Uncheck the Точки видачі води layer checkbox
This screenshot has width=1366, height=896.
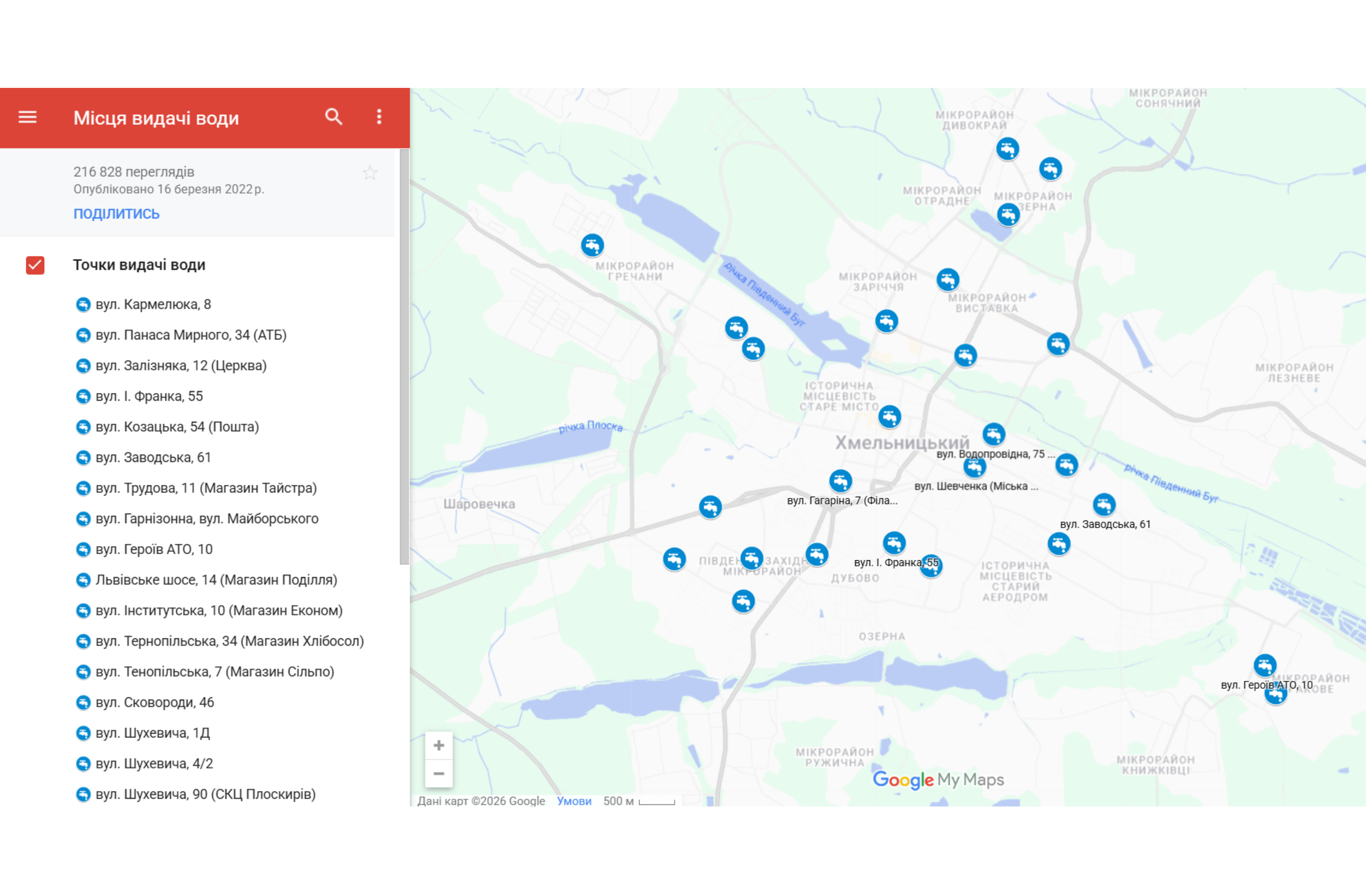click(35, 265)
